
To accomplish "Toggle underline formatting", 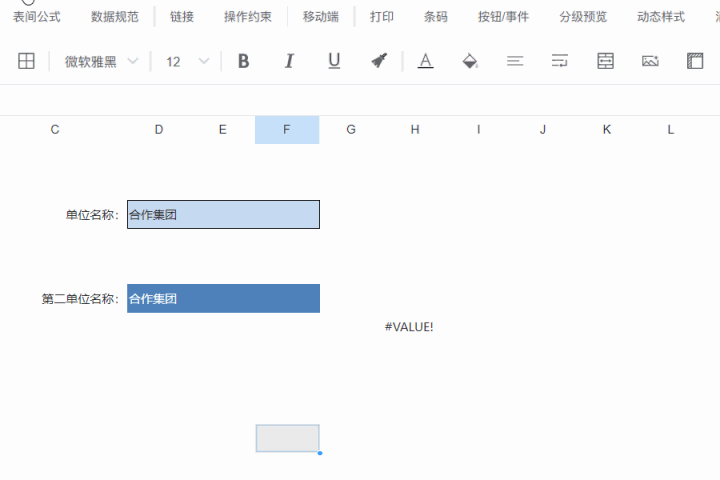I will point(334,61).
